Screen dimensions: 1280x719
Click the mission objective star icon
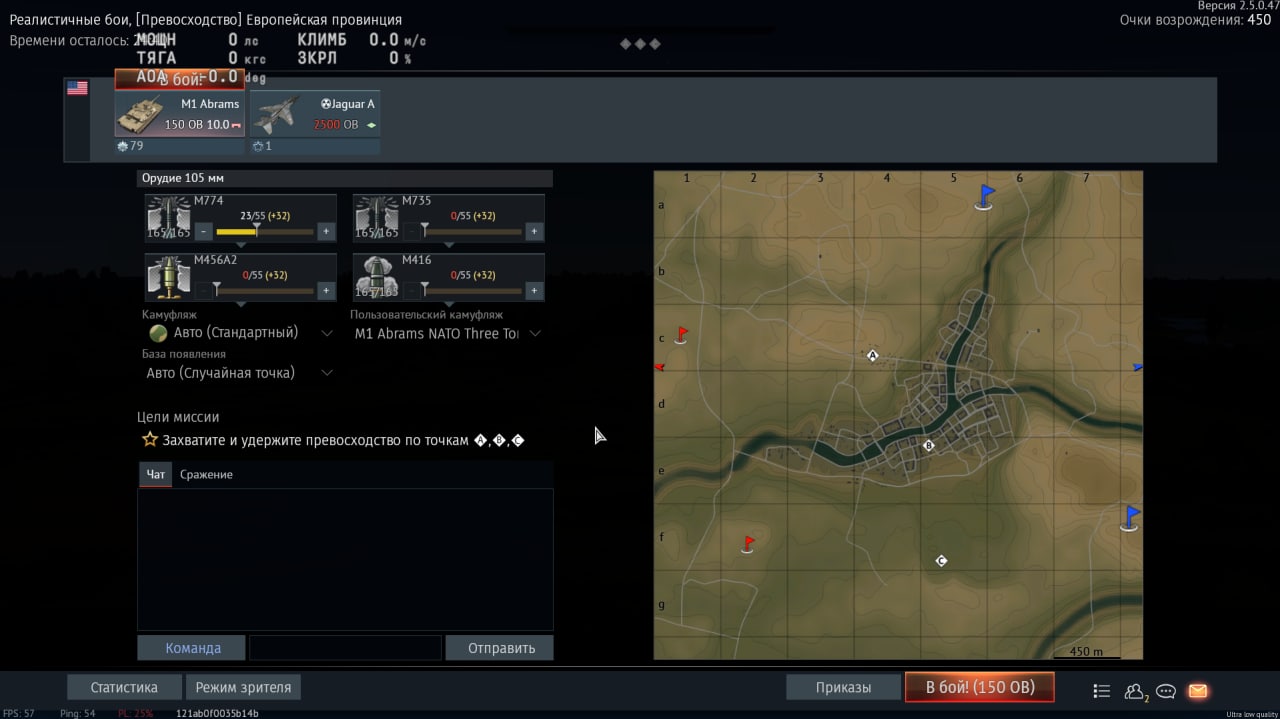coord(150,439)
